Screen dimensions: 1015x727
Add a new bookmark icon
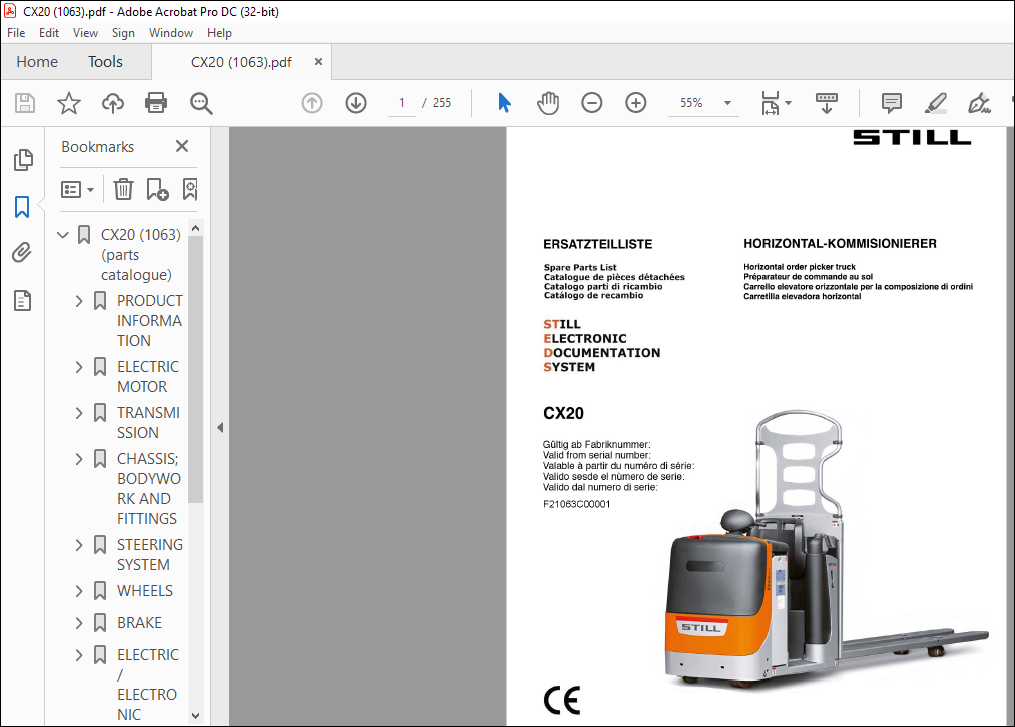pos(157,189)
